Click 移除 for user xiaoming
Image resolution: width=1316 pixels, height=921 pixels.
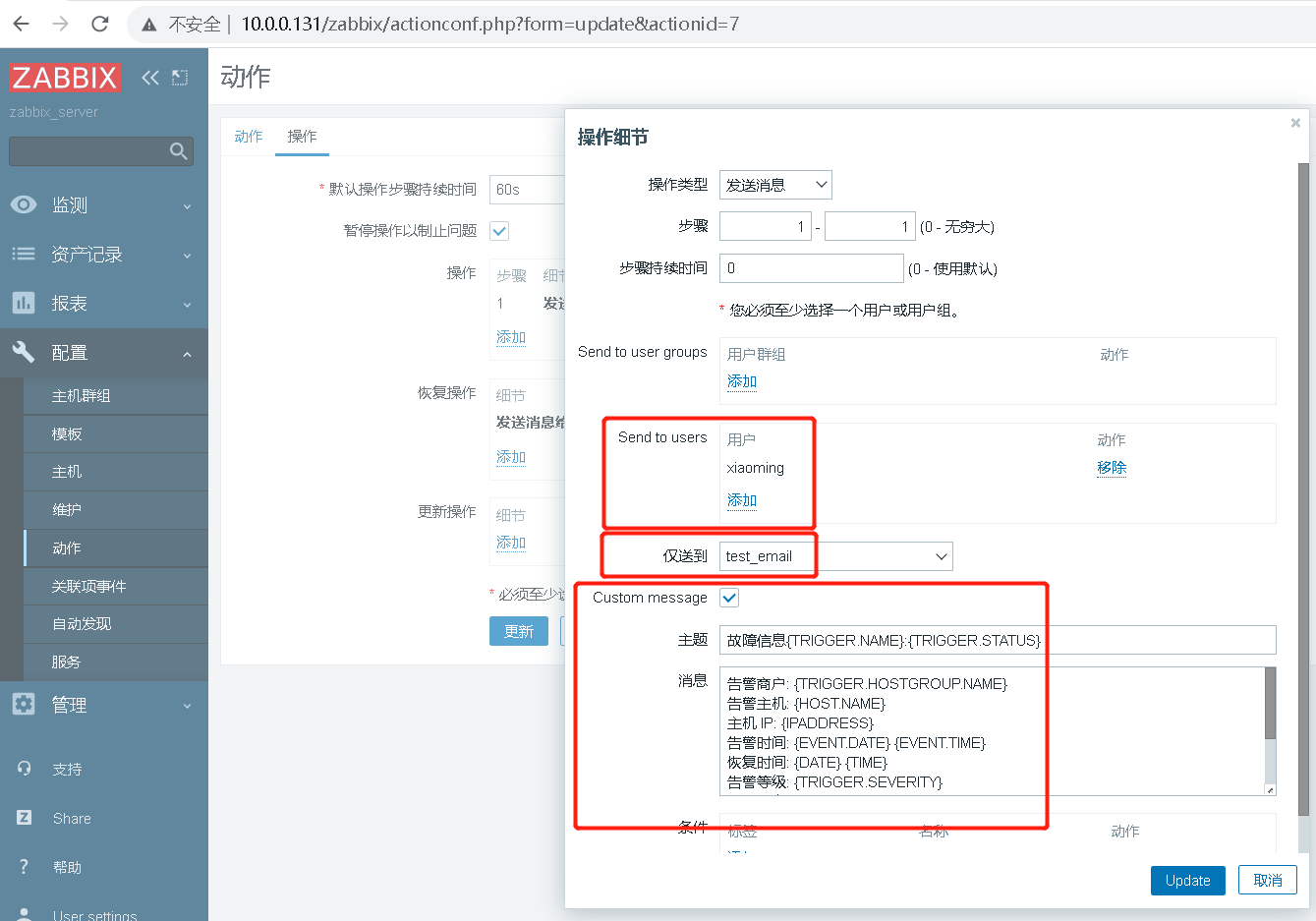1112,468
